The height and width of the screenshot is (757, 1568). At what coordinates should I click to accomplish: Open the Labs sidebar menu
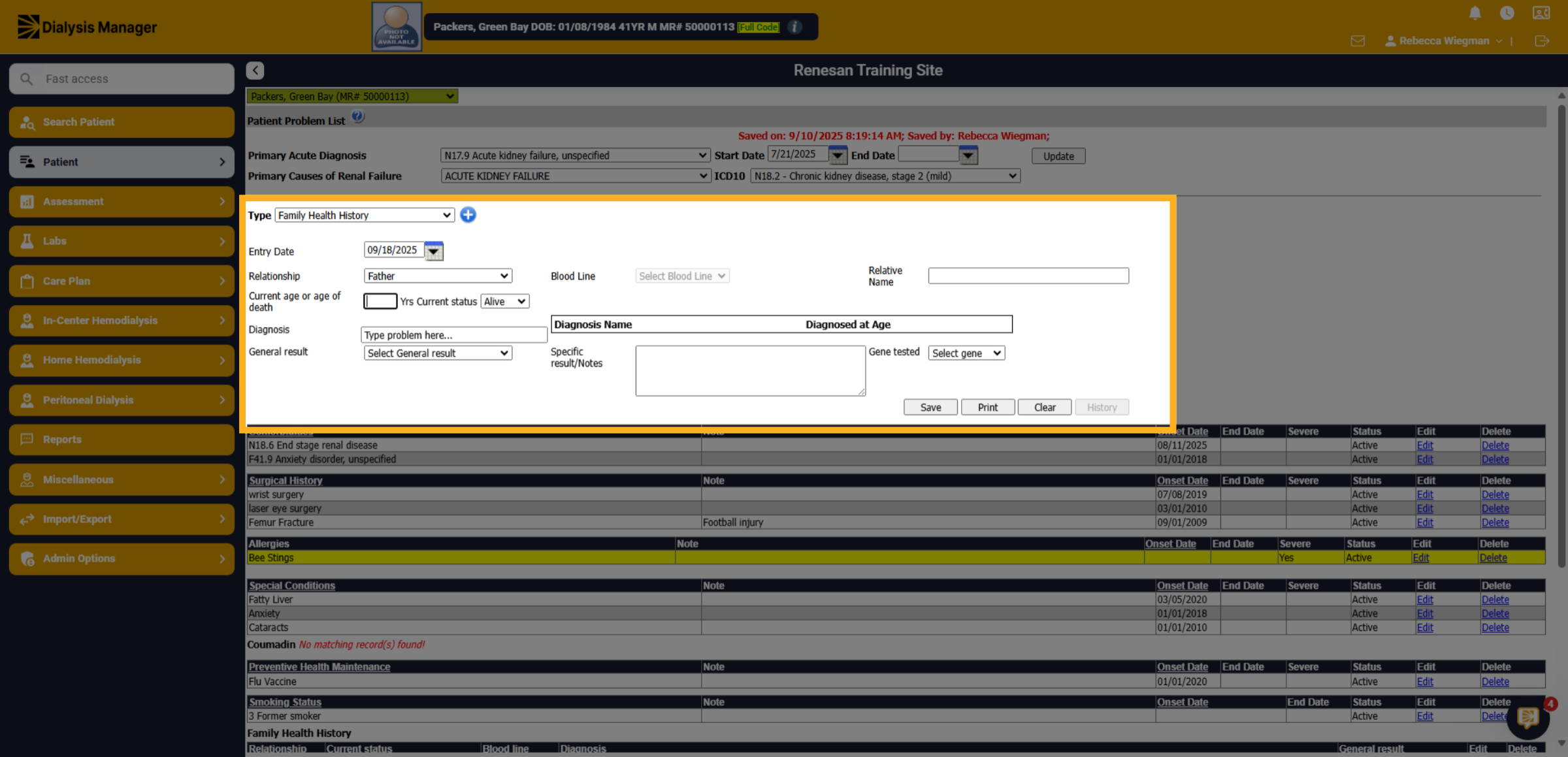point(122,241)
